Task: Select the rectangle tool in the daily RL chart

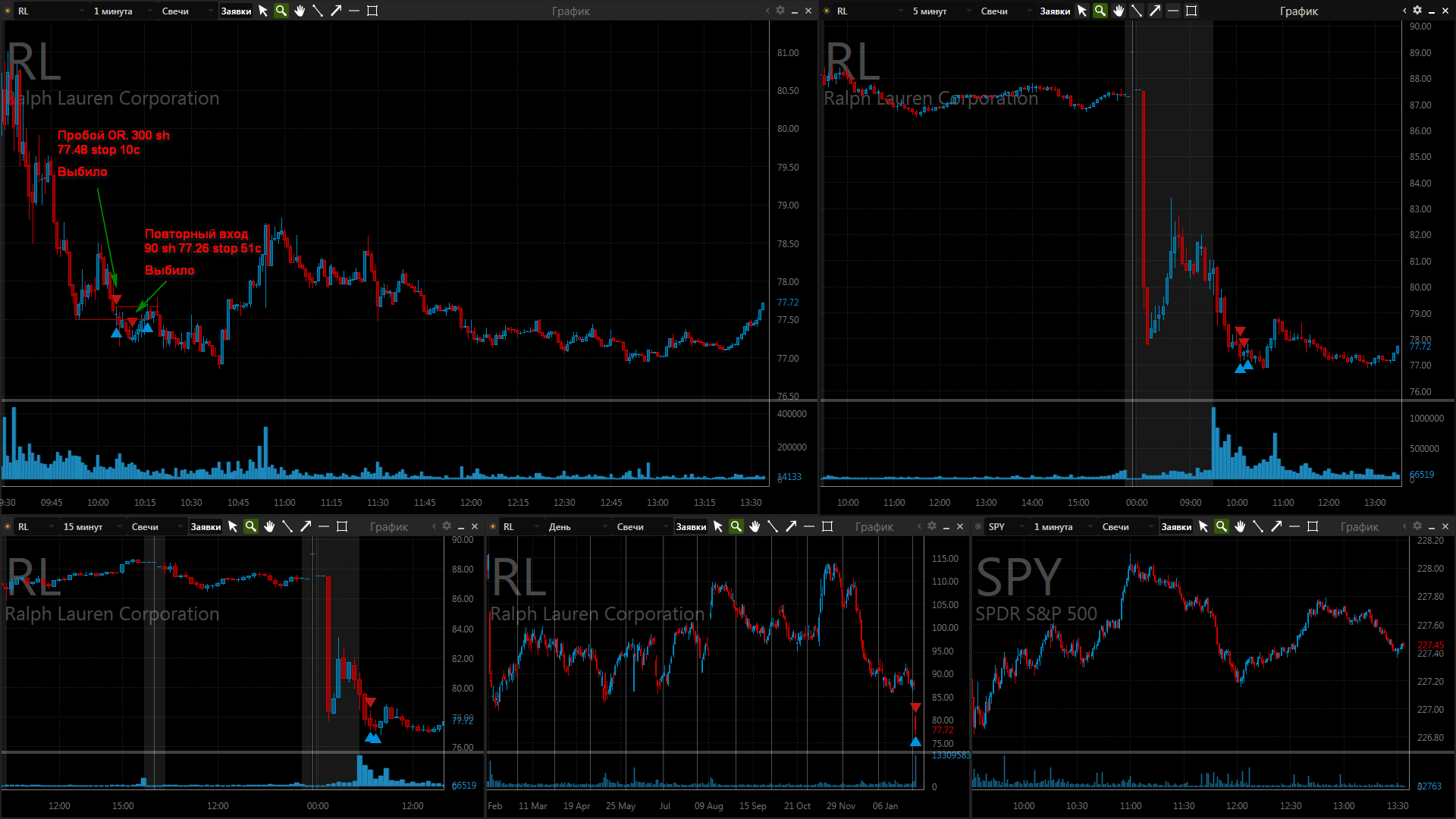Action: click(827, 526)
